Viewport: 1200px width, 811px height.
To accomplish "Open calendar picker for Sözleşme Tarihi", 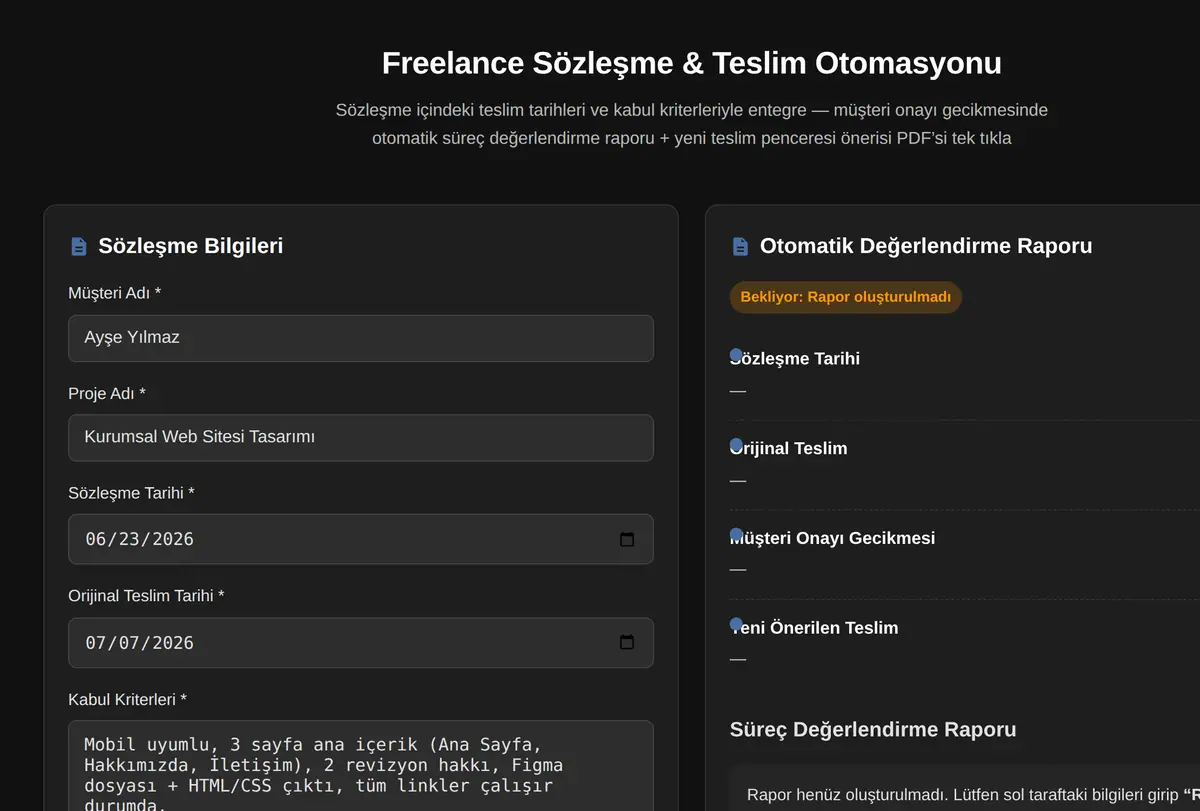I will [627, 539].
